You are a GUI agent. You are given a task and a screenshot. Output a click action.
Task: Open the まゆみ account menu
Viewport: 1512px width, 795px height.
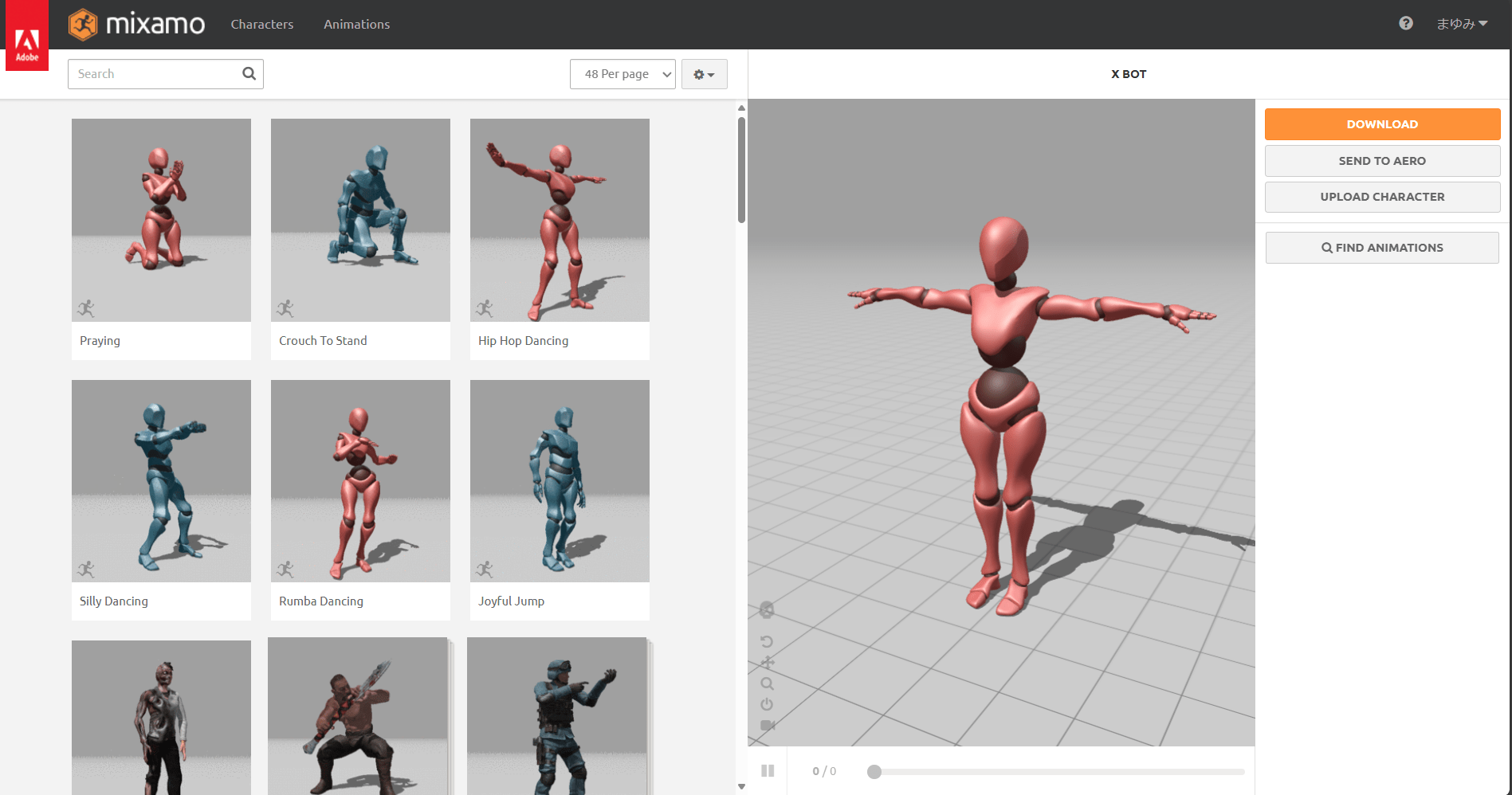(1462, 24)
